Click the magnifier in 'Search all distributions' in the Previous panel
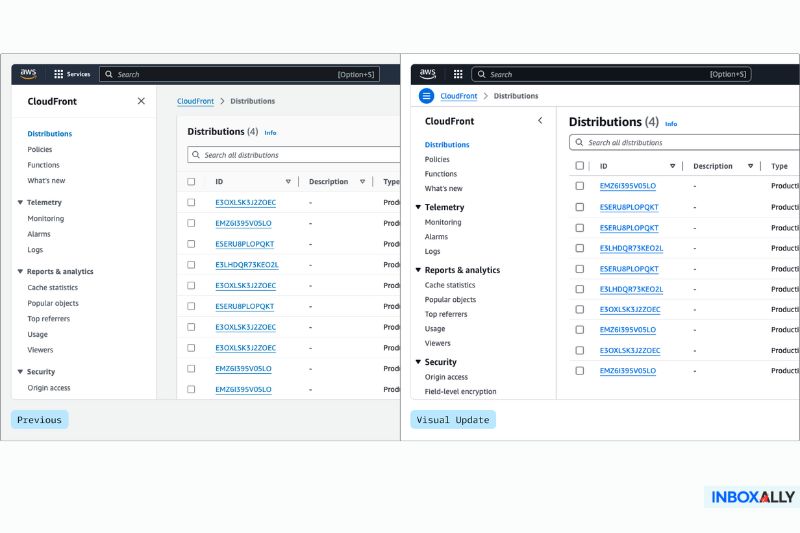 click(195, 155)
